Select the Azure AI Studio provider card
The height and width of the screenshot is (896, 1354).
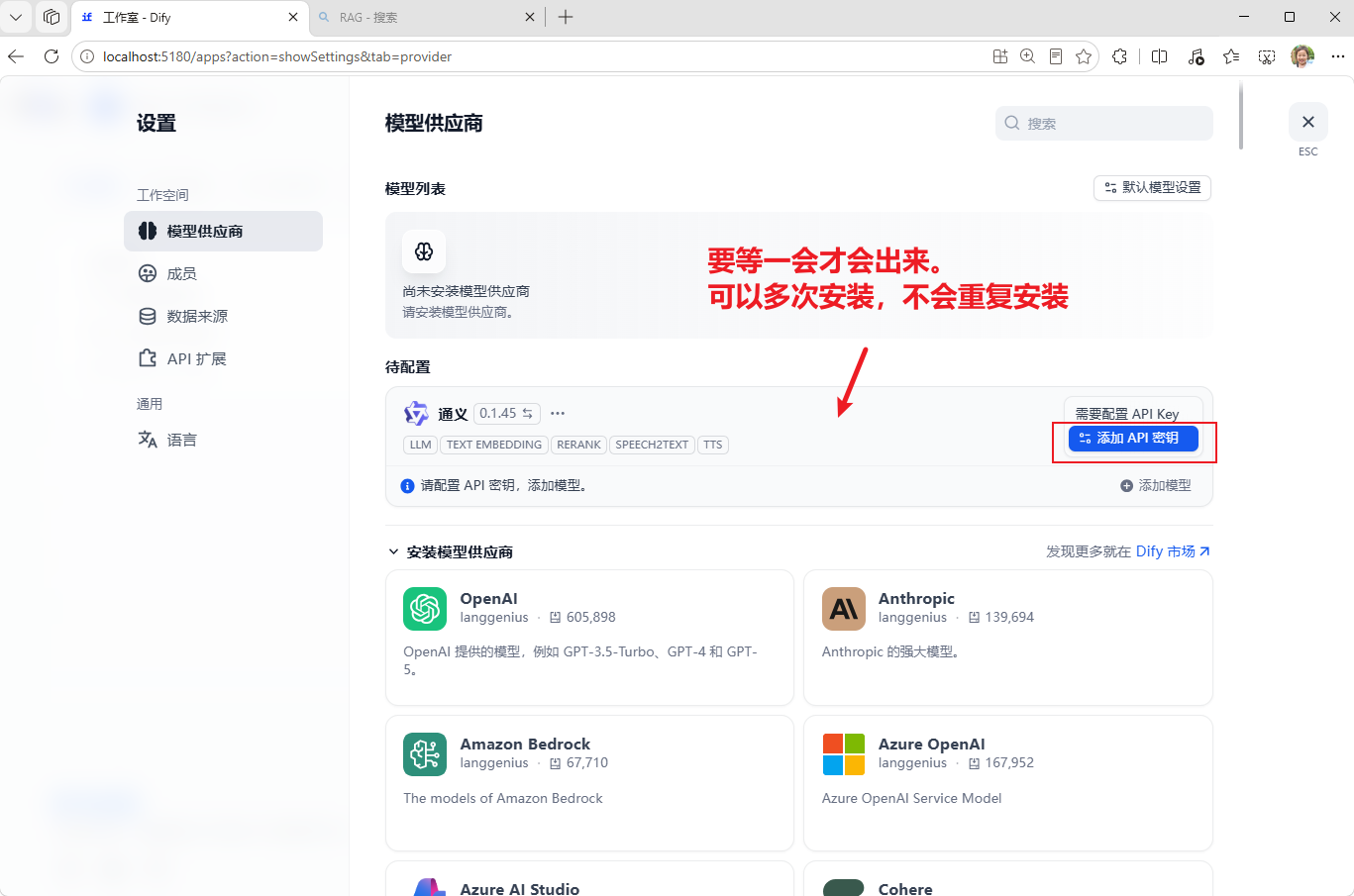click(x=589, y=879)
